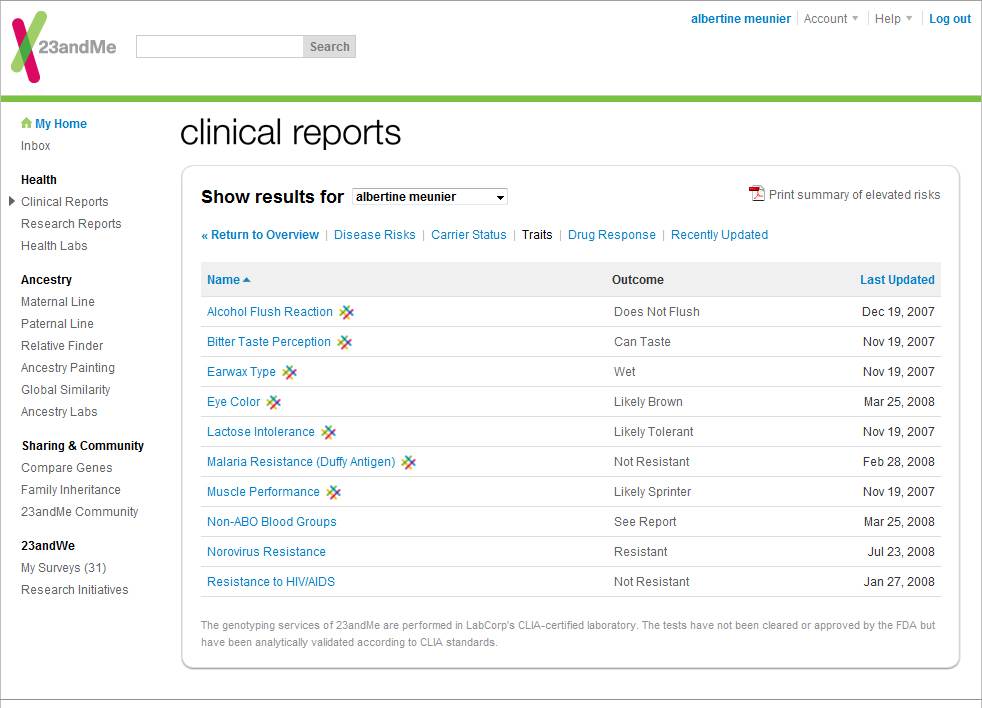This screenshot has height=708, width=982.
Task: Sort the table by Last Updated
Action: (x=897, y=280)
